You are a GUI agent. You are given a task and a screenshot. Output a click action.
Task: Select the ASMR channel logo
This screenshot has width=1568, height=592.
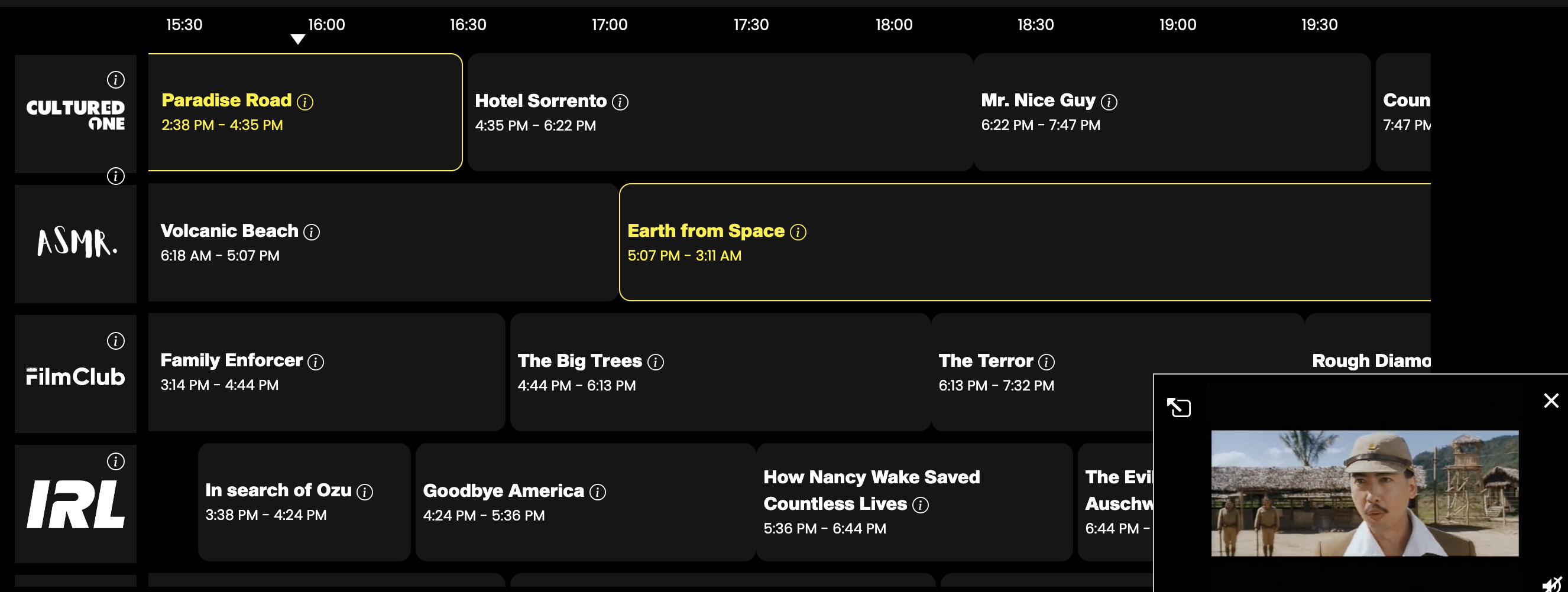click(x=76, y=243)
